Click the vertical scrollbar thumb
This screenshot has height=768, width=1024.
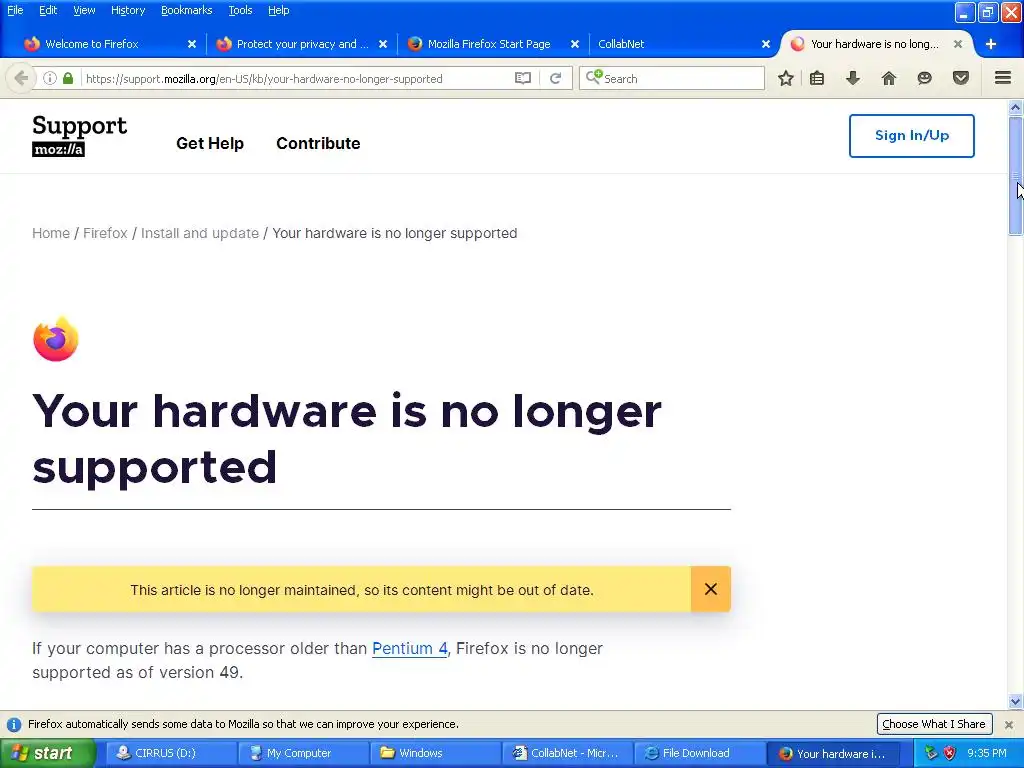pyautogui.click(x=1016, y=176)
